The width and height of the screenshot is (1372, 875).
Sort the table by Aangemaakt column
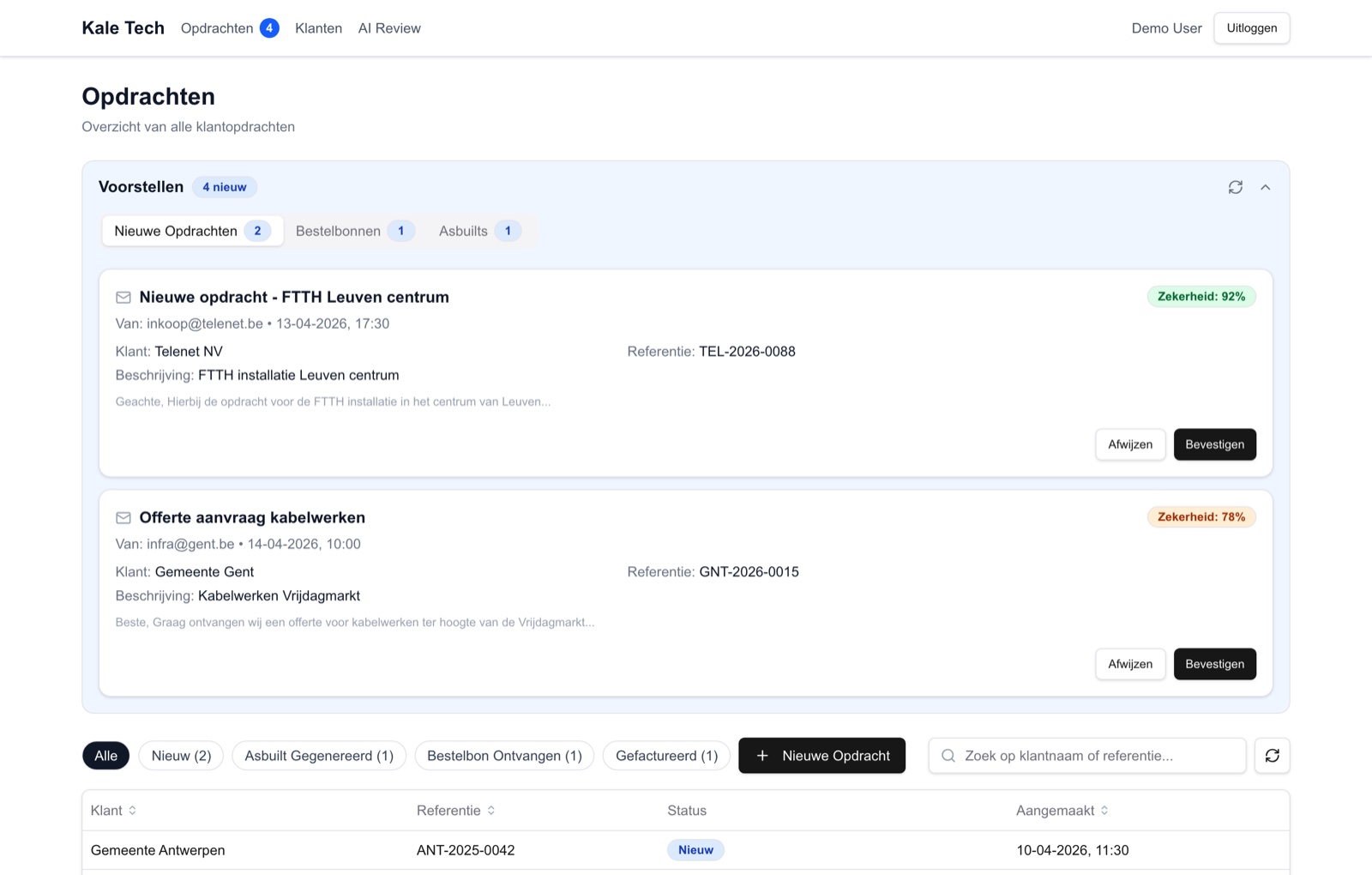pyautogui.click(x=1062, y=811)
